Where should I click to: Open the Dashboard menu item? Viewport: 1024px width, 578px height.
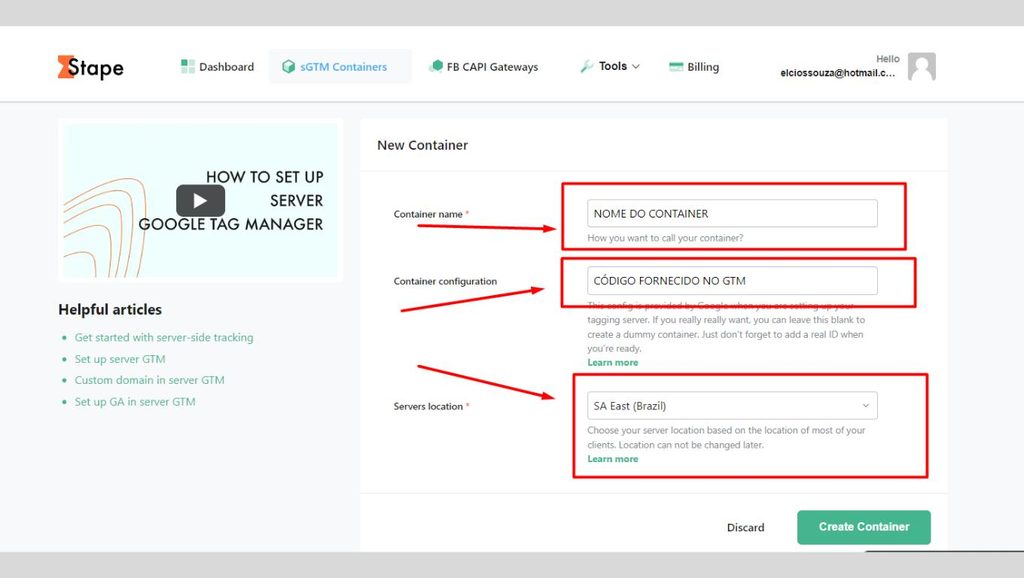coord(217,67)
